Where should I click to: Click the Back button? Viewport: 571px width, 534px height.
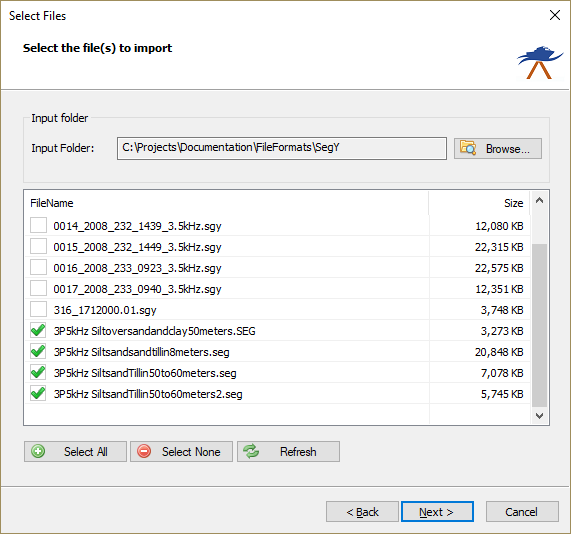tap(362, 512)
